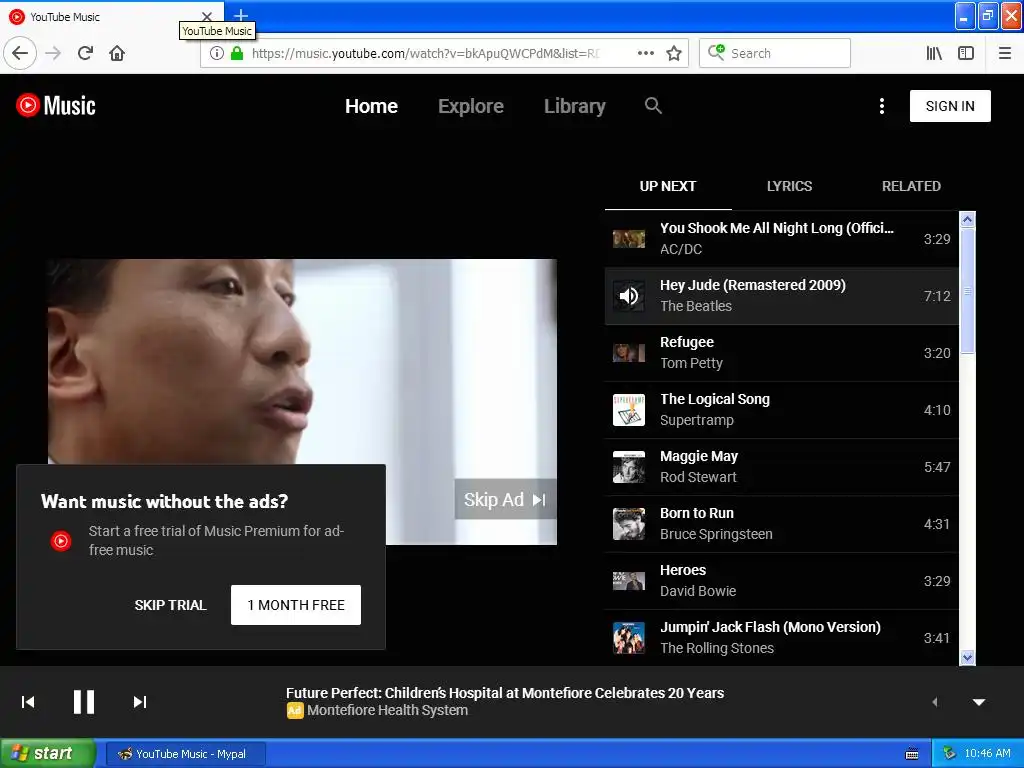The height and width of the screenshot is (768, 1024).
Task: Open the Windows Start button
Action: (x=47, y=754)
